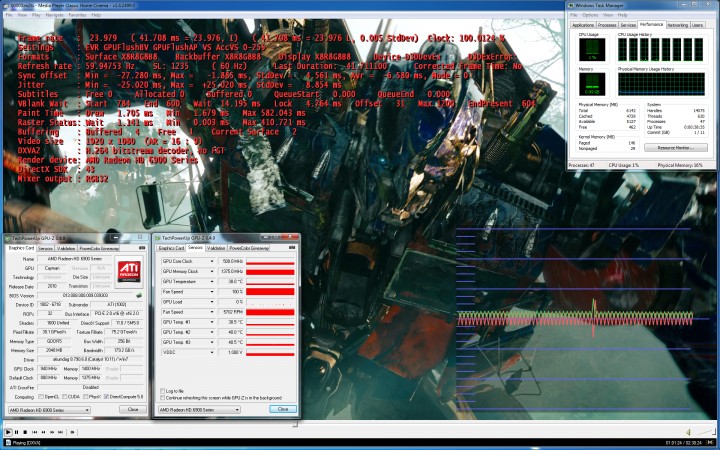
Task: Click the ATI Radeon logo in GPU-Z
Action: coord(129,272)
